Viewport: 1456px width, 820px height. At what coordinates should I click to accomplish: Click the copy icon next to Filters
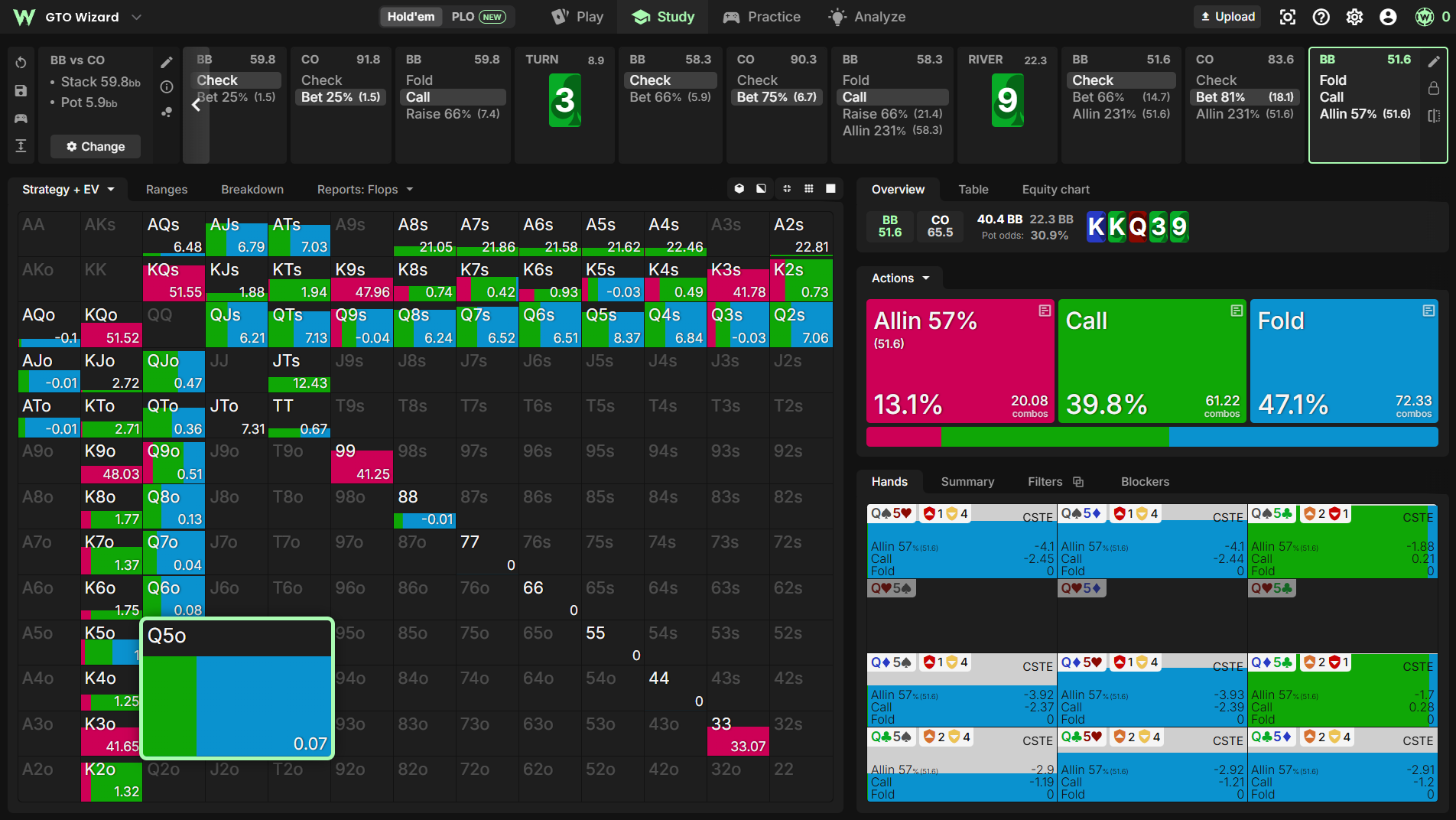1078,482
